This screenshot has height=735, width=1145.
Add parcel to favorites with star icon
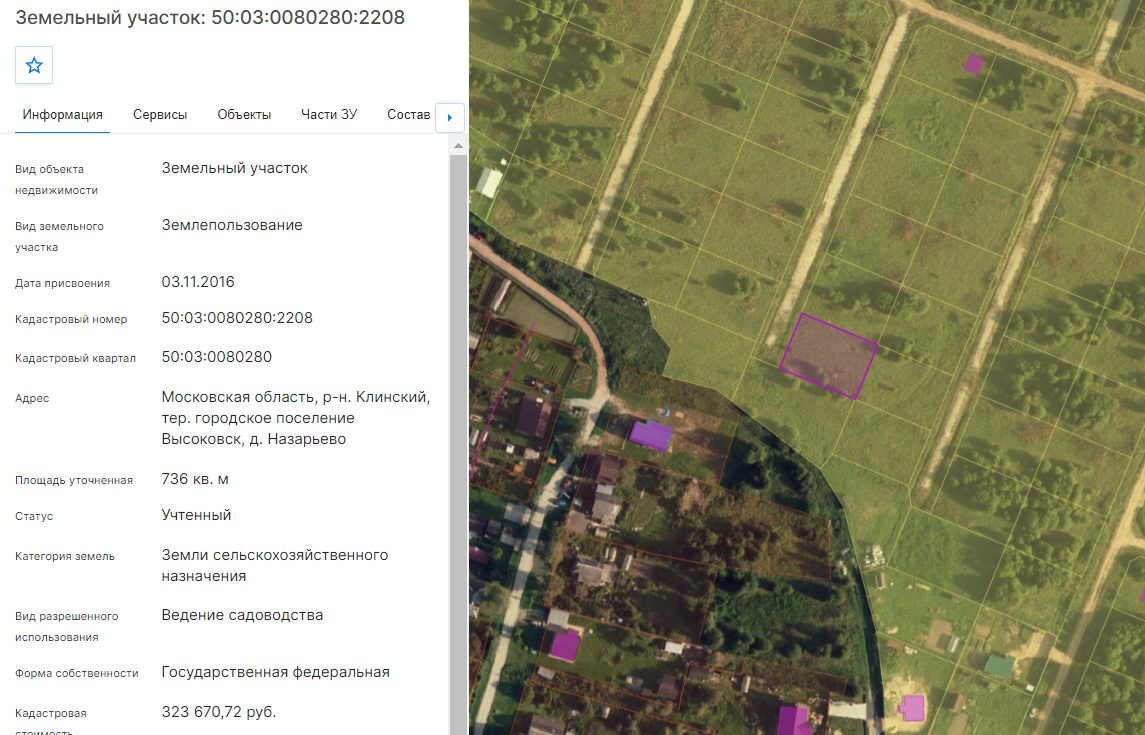(x=34, y=66)
